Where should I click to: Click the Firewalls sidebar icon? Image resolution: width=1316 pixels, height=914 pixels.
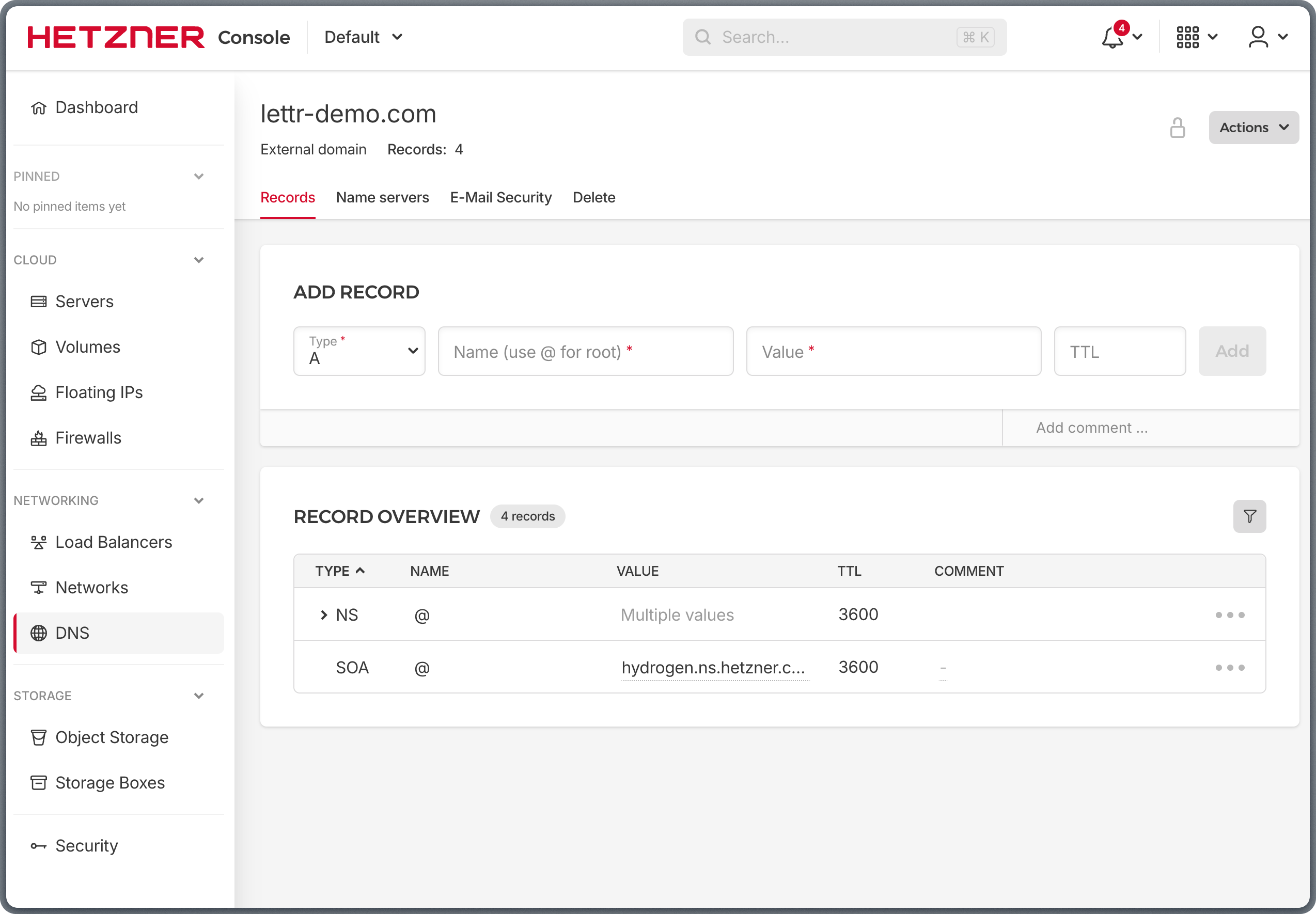[38, 437]
